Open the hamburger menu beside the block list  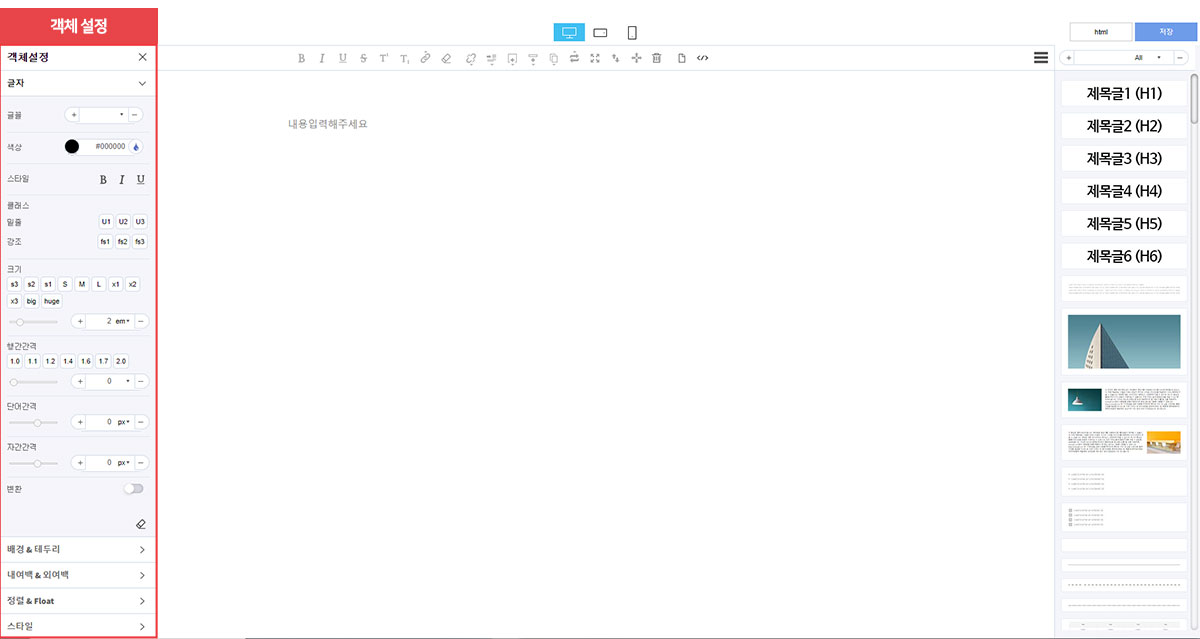tap(1041, 58)
